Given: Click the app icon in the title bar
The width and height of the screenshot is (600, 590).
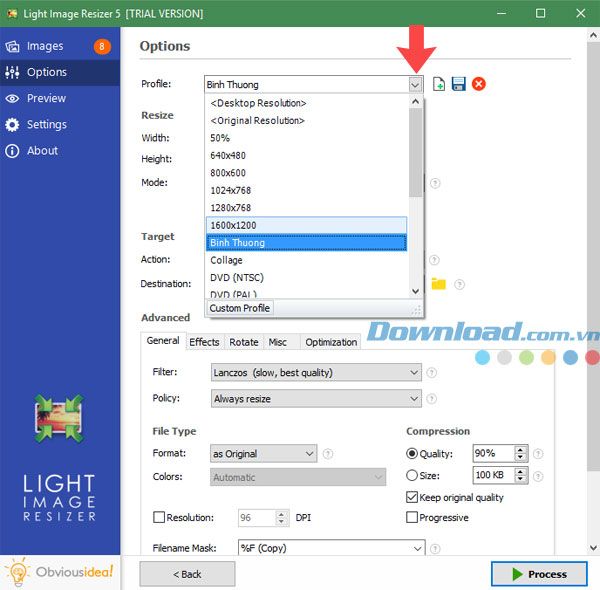Looking at the screenshot, I should pyautogui.click(x=12, y=14).
